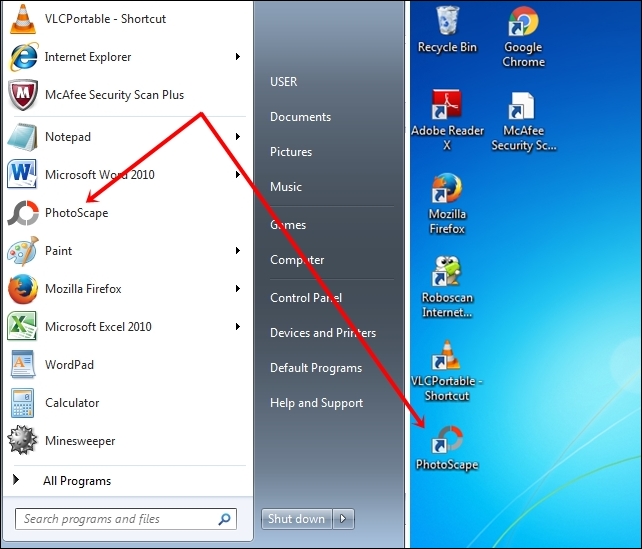Click the Calculator label text

coord(72,402)
